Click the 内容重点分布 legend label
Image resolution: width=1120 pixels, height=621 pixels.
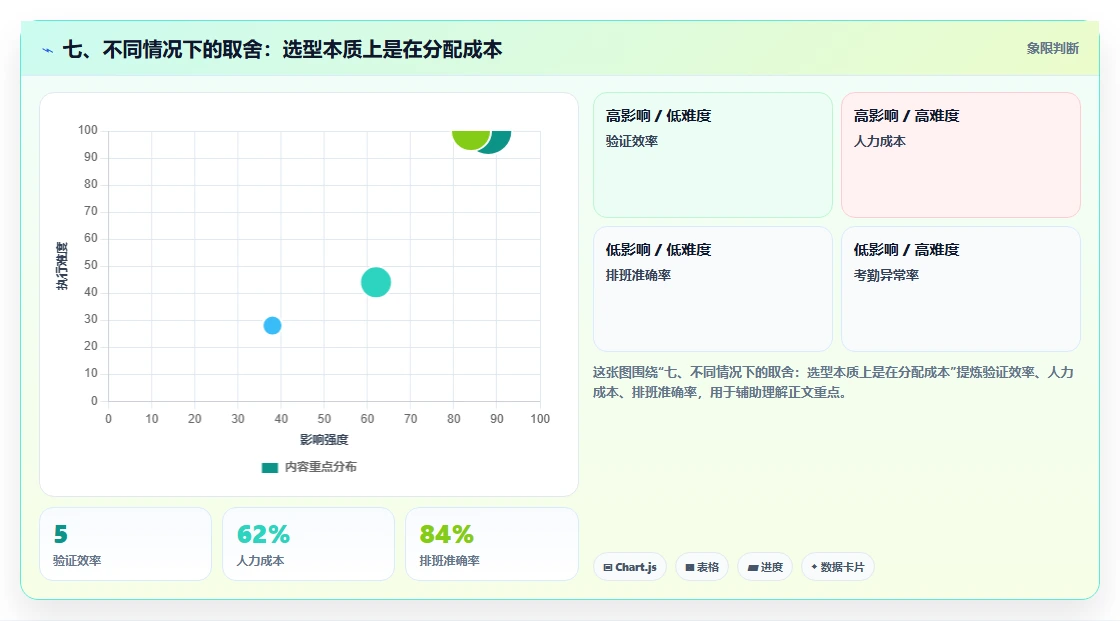pos(320,467)
